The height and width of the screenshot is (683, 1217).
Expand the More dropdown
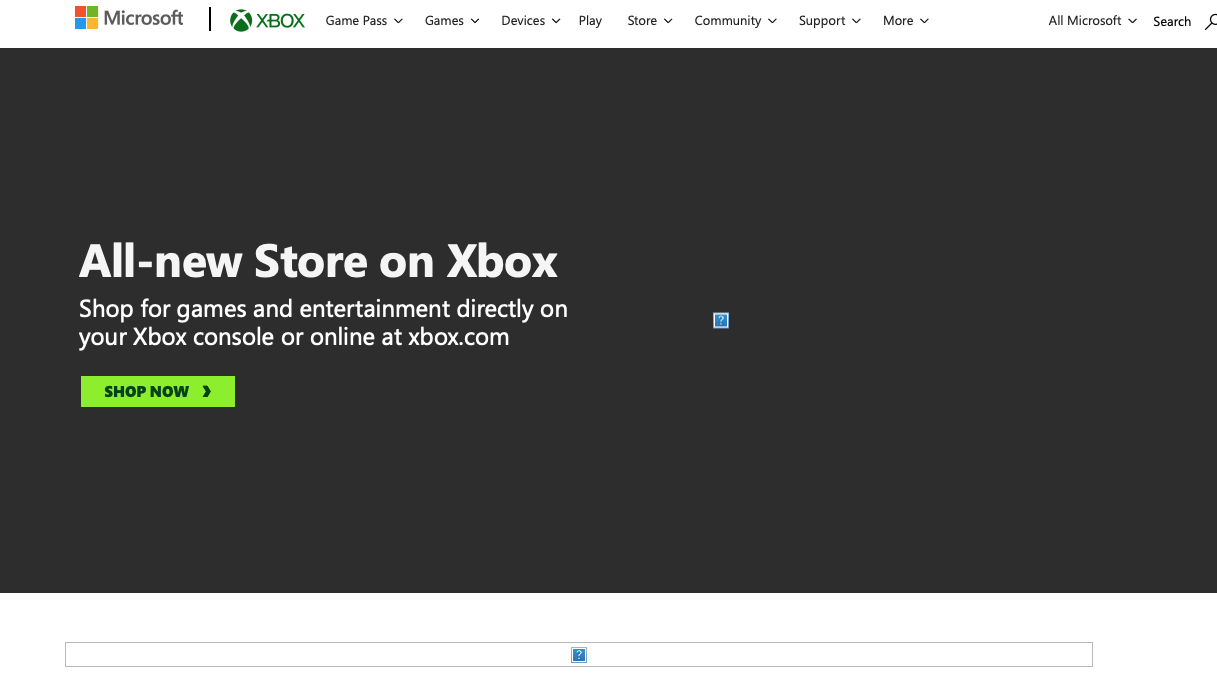click(922, 20)
